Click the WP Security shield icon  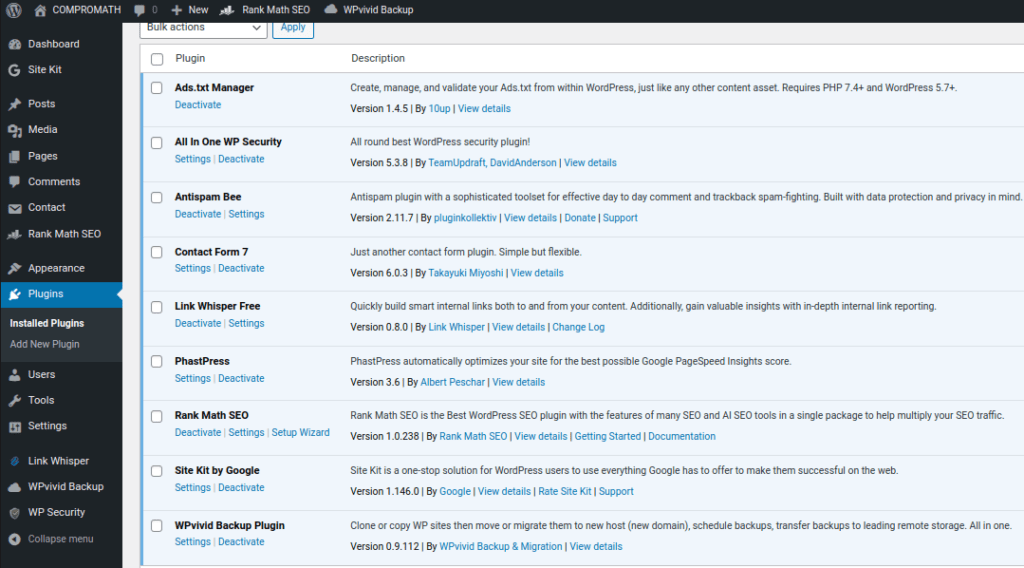pyautogui.click(x=14, y=513)
